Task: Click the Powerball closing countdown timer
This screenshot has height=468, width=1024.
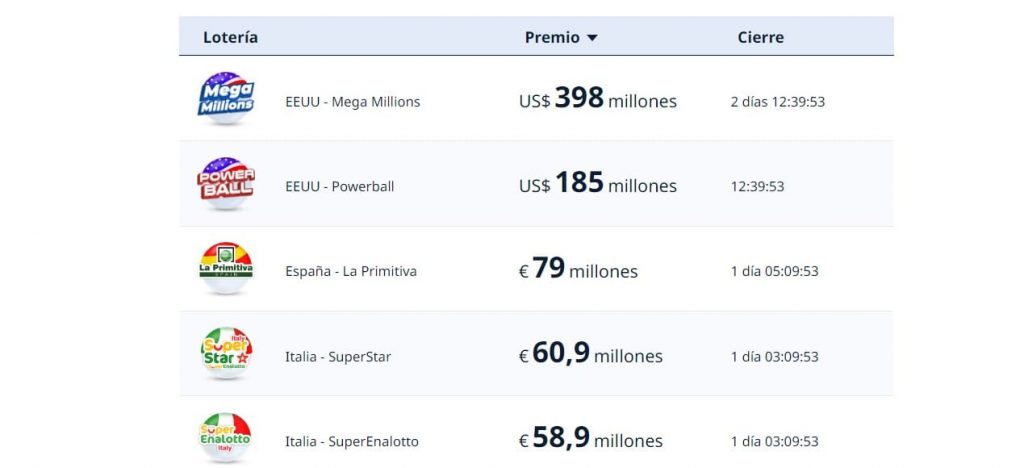Action: pyautogui.click(x=757, y=187)
